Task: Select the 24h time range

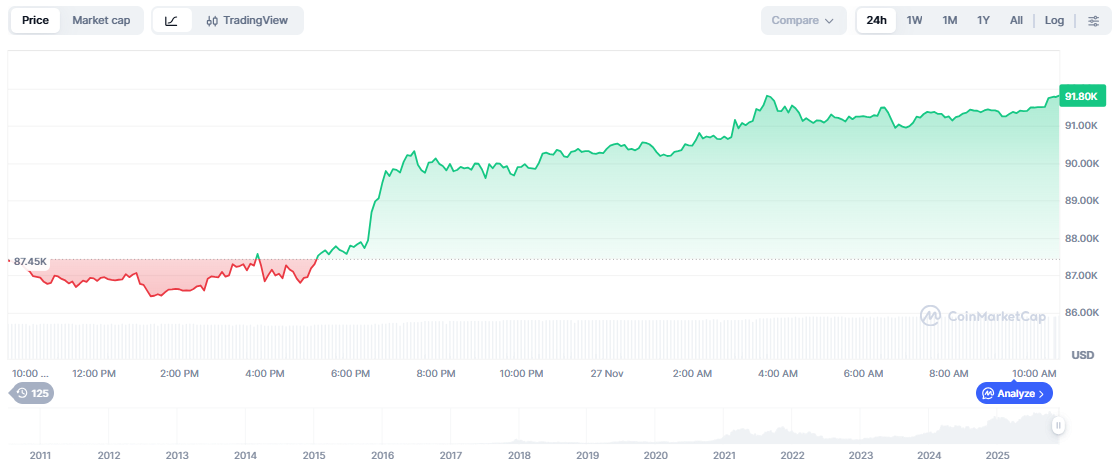Action: pos(876,21)
